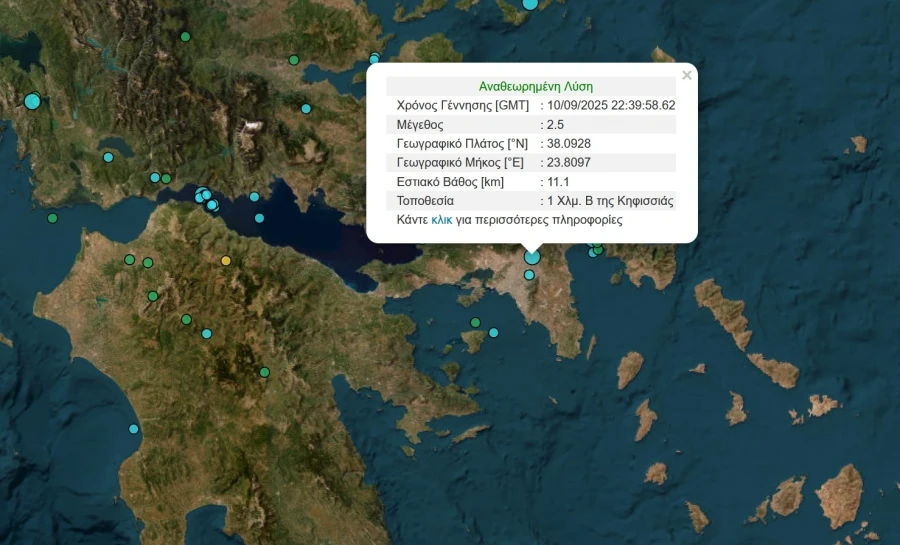Select the large cyan marker on the far west coast
900x545 pixels.
click(x=32, y=101)
